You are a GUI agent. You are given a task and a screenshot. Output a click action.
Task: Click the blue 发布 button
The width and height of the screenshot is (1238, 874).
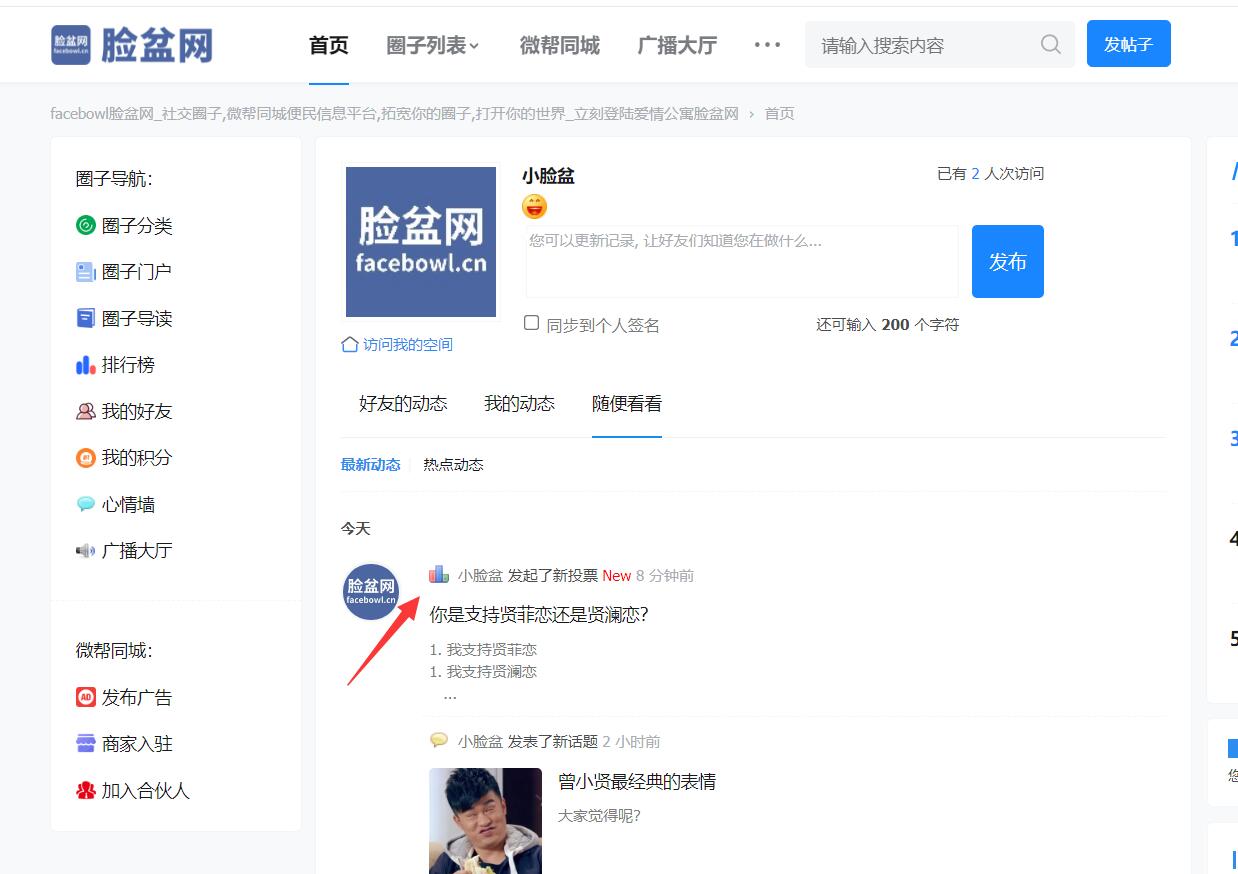click(x=1007, y=261)
